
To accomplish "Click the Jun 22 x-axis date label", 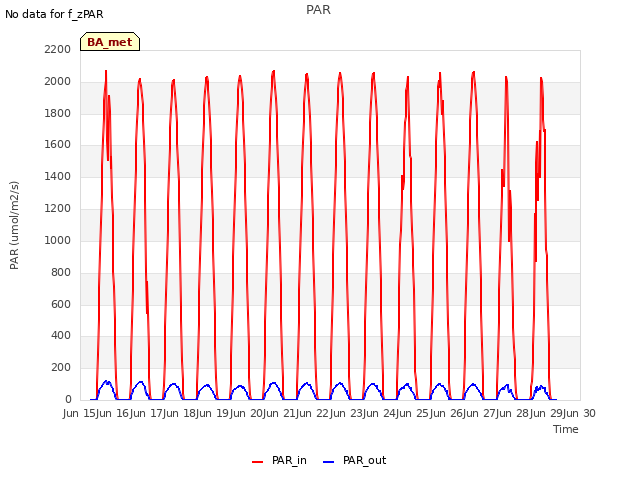I will point(314,413).
